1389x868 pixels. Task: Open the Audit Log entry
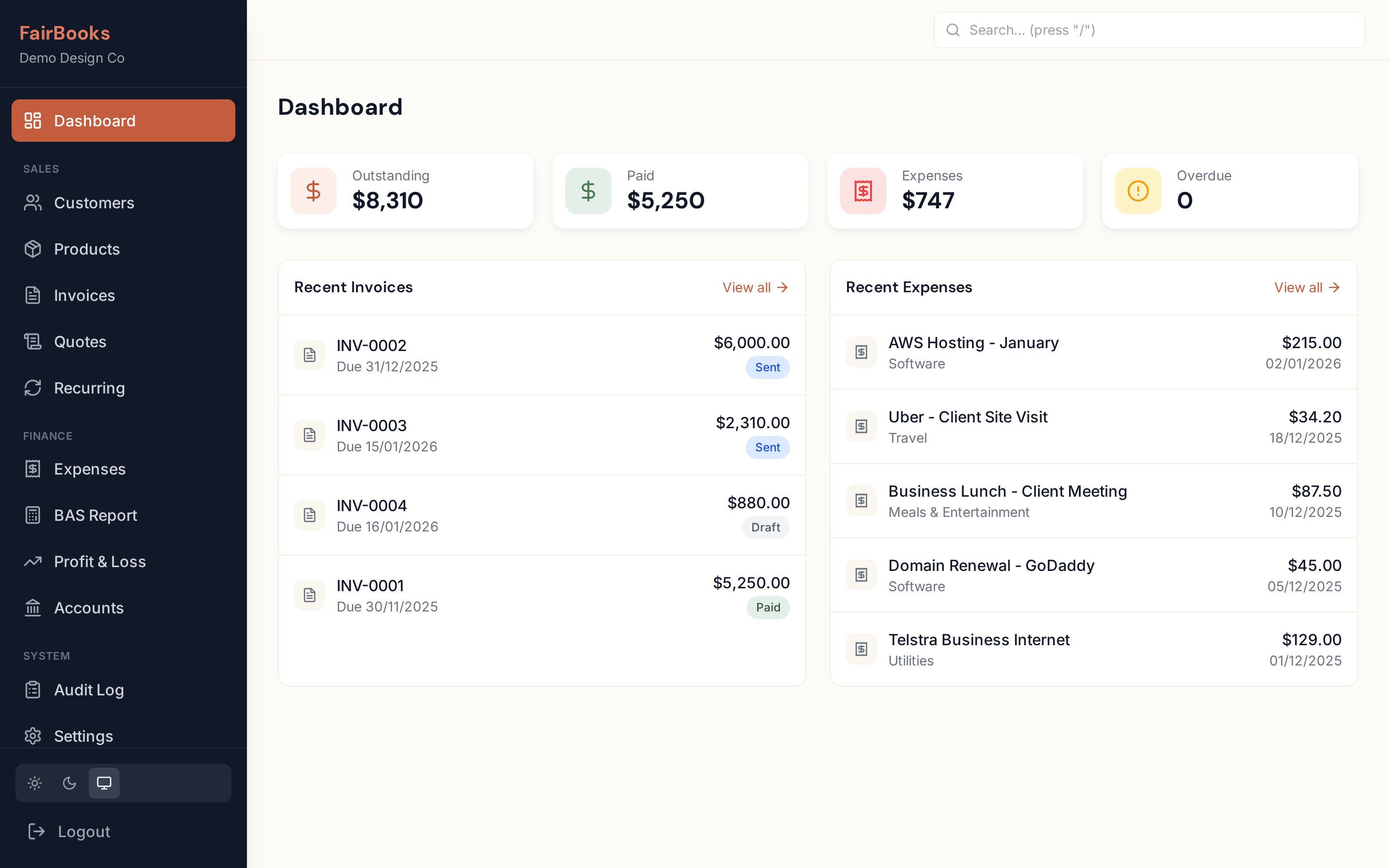point(89,690)
